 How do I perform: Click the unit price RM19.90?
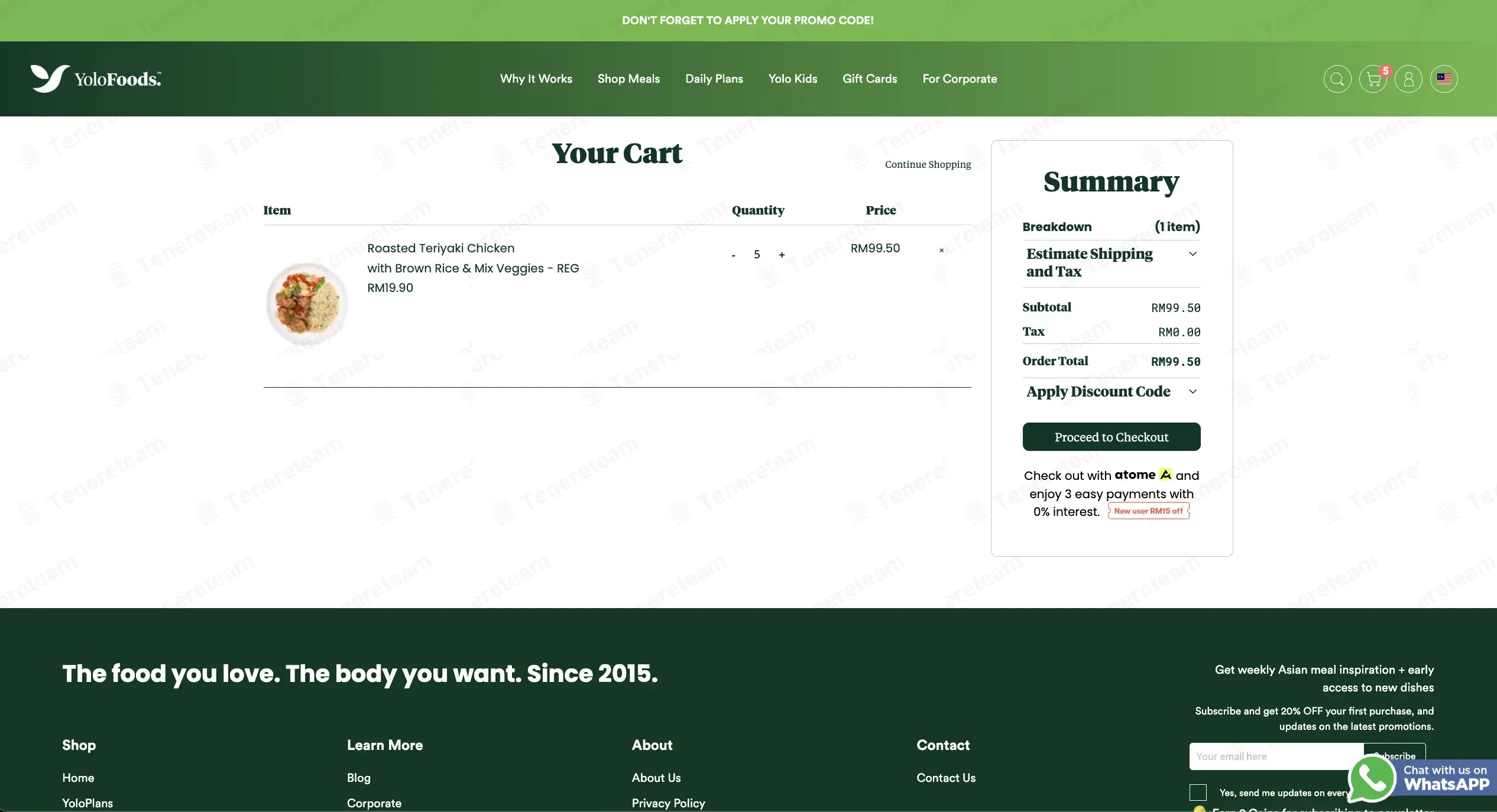[x=390, y=288]
